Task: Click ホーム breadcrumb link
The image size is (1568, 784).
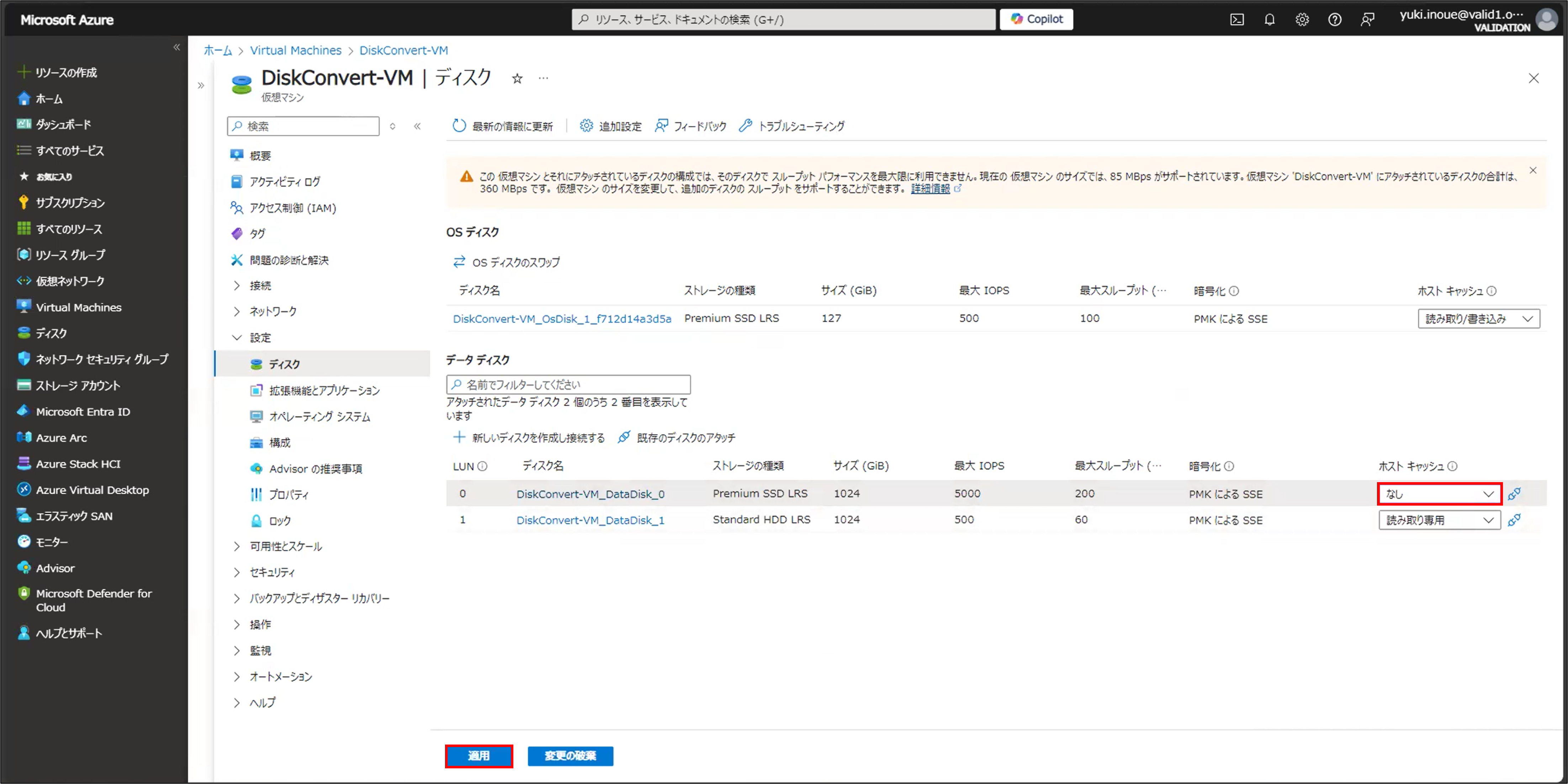Action: click(217, 50)
